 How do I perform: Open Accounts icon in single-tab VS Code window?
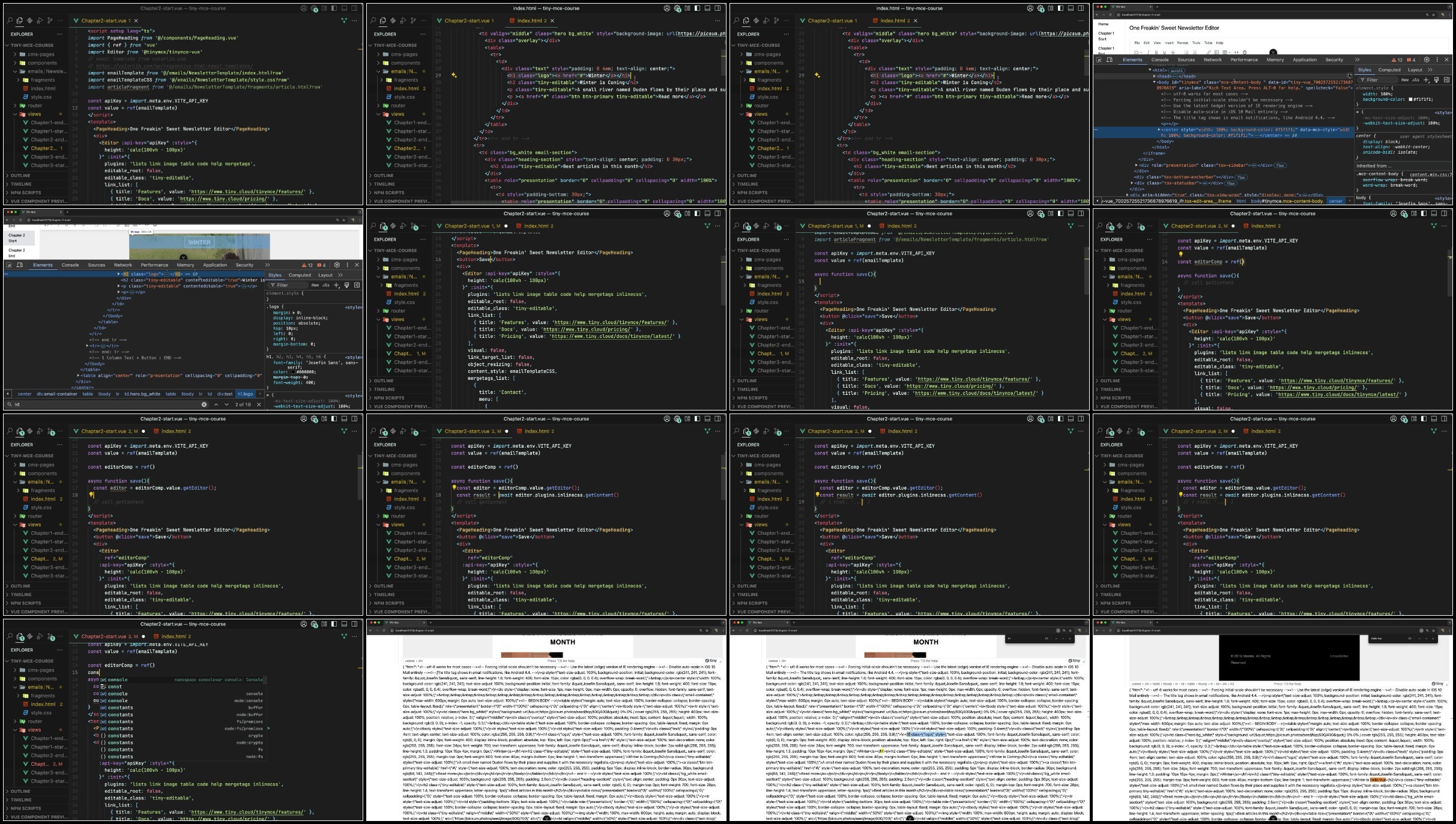304,8
